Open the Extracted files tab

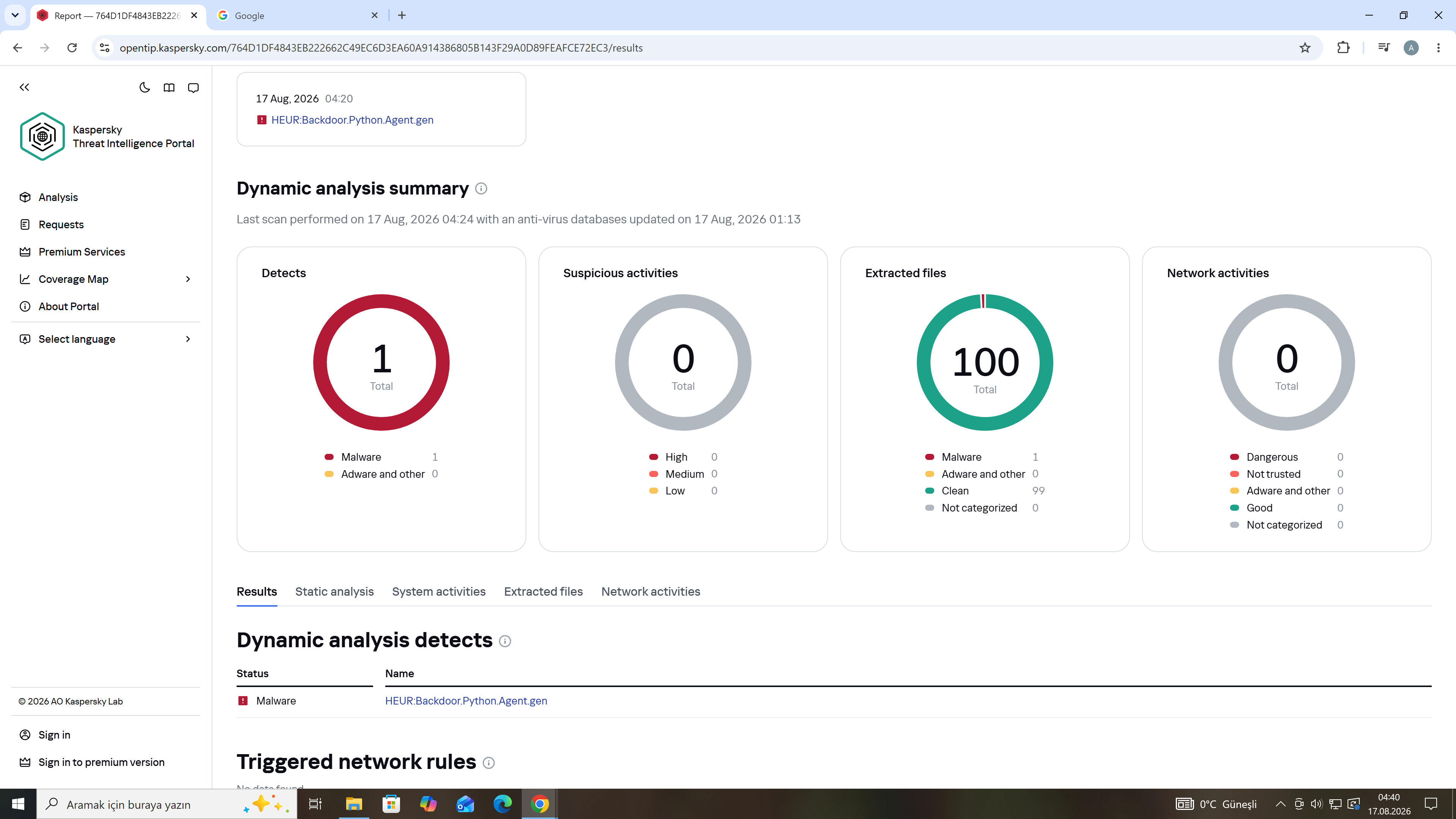pos(543,591)
